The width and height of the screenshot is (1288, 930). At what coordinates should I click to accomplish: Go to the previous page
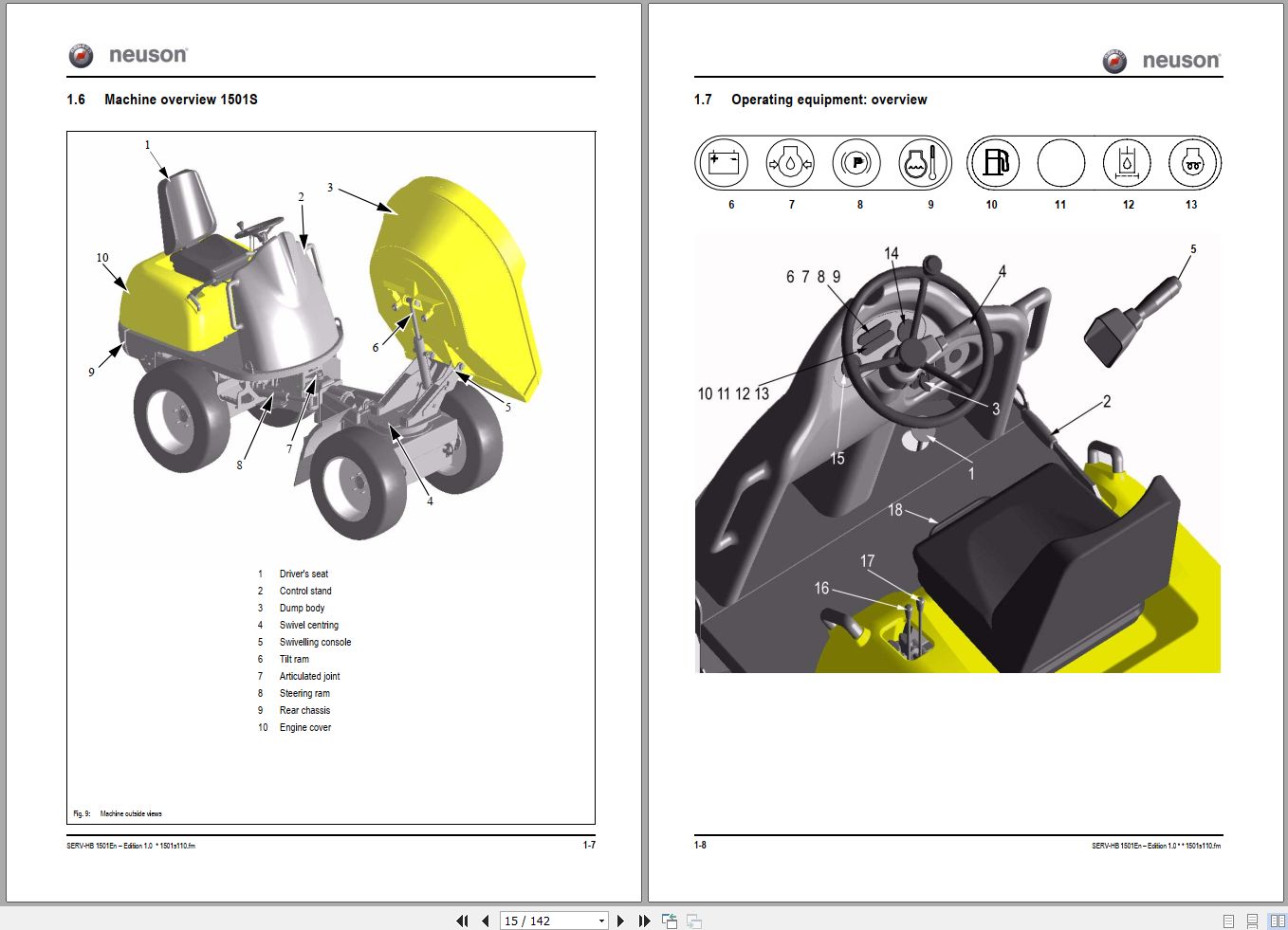pos(485,920)
